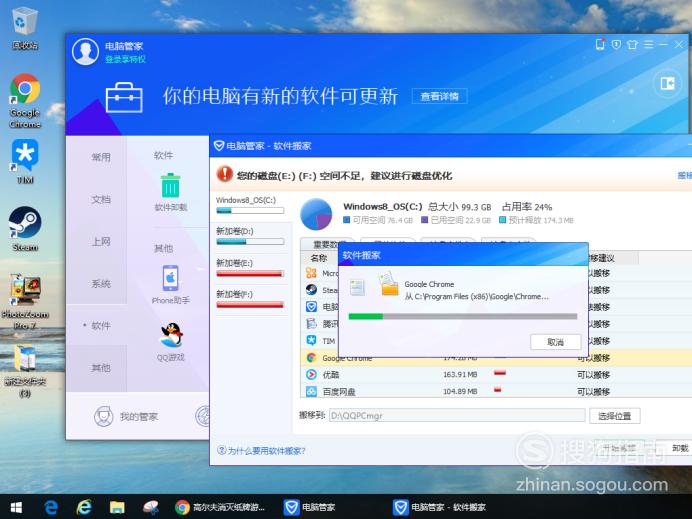
Task: Click the round panel-toggle icon at banner right
Action: tap(667, 83)
